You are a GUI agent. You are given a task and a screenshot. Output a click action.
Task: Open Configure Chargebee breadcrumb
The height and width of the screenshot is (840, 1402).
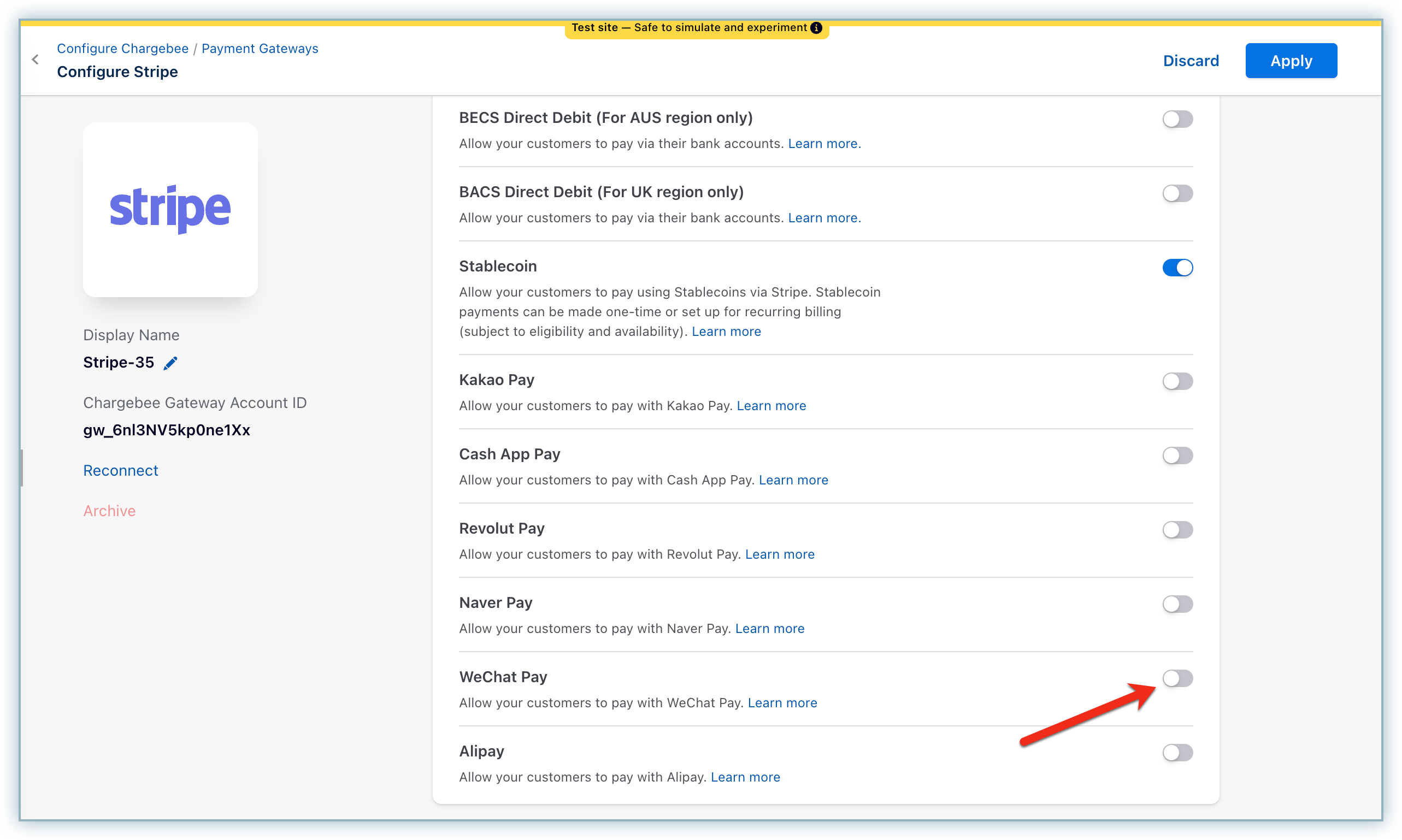point(122,49)
